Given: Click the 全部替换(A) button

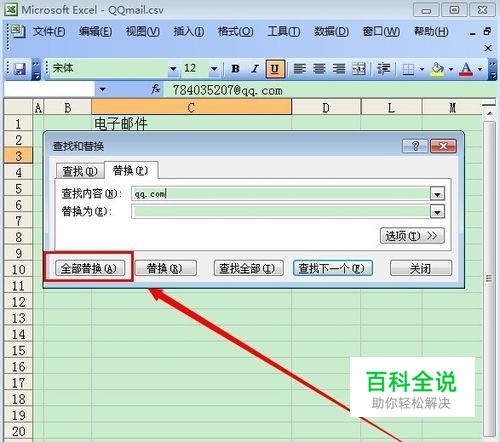Looking at the screenshot, I should [x=89, y=268].
